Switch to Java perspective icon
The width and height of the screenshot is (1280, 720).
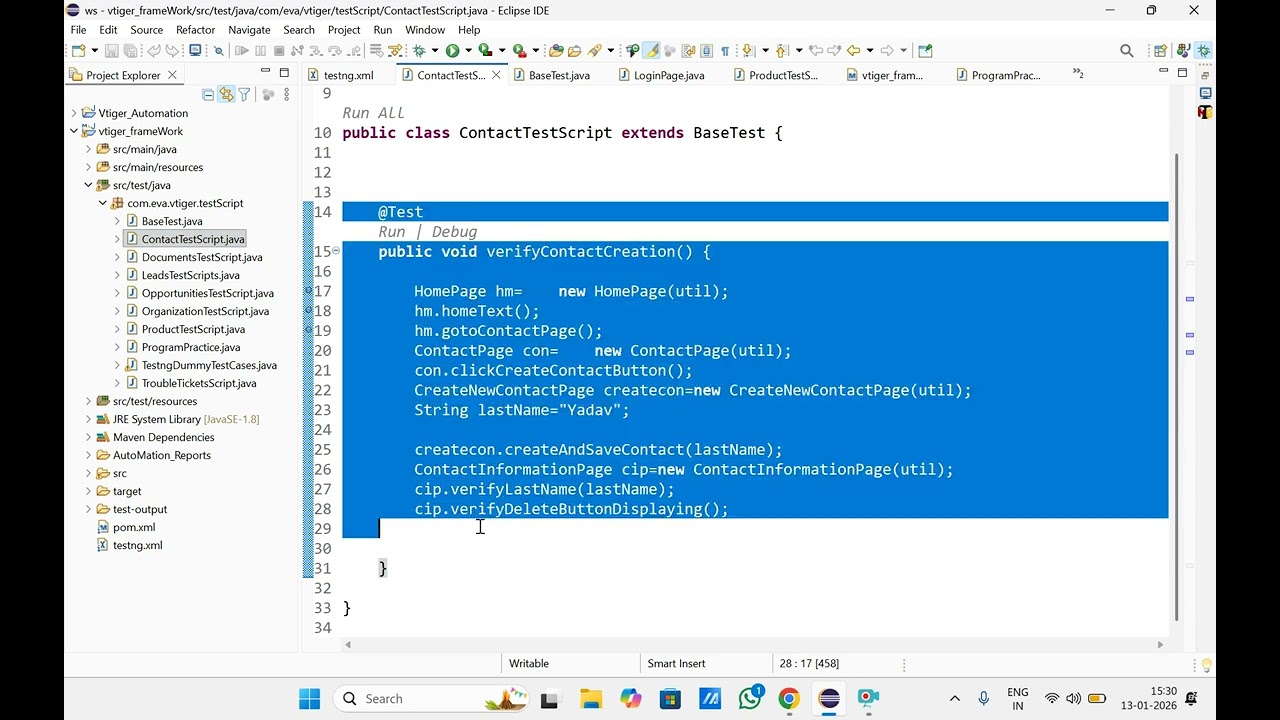1184,50
